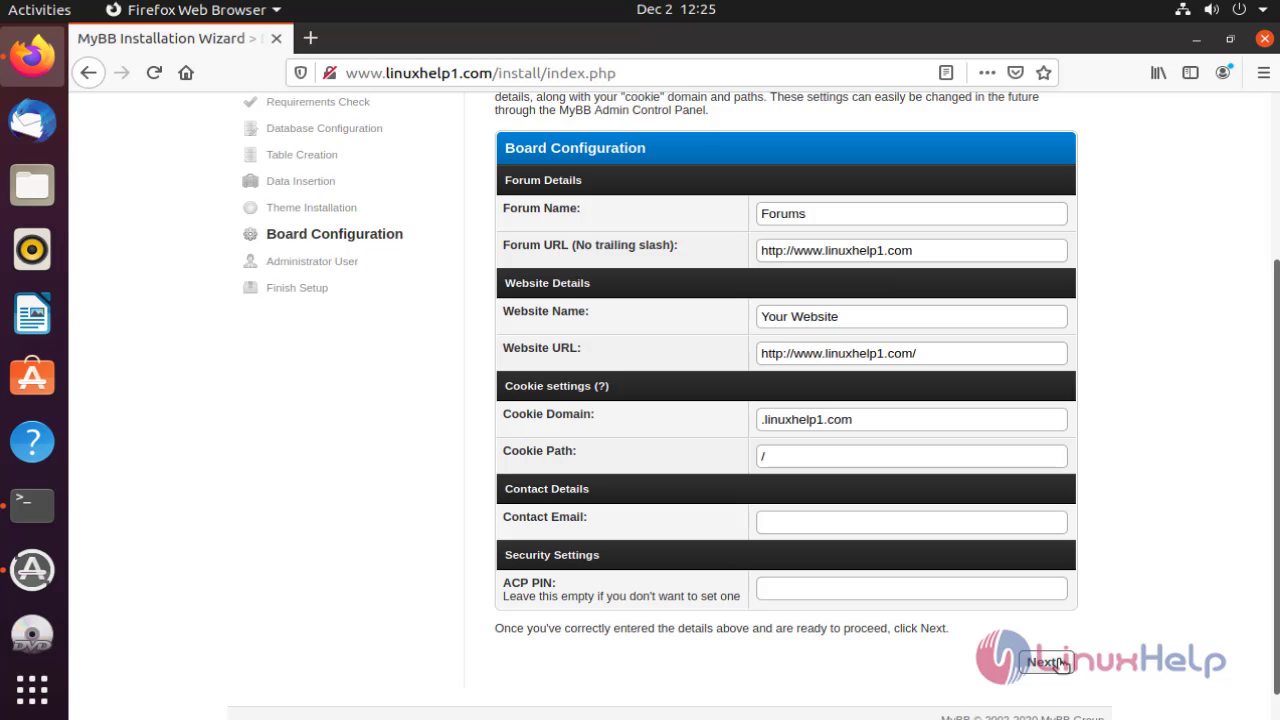Save page to Pocket
This screenshot has height=720, width=1280.
1015,73
